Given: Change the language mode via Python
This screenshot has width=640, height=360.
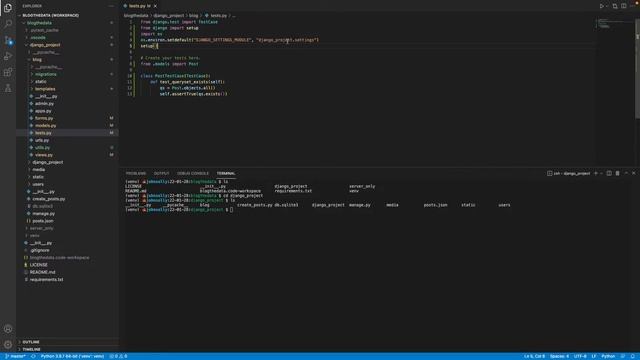Looking at the screenshot, I should tap(608, 356).
